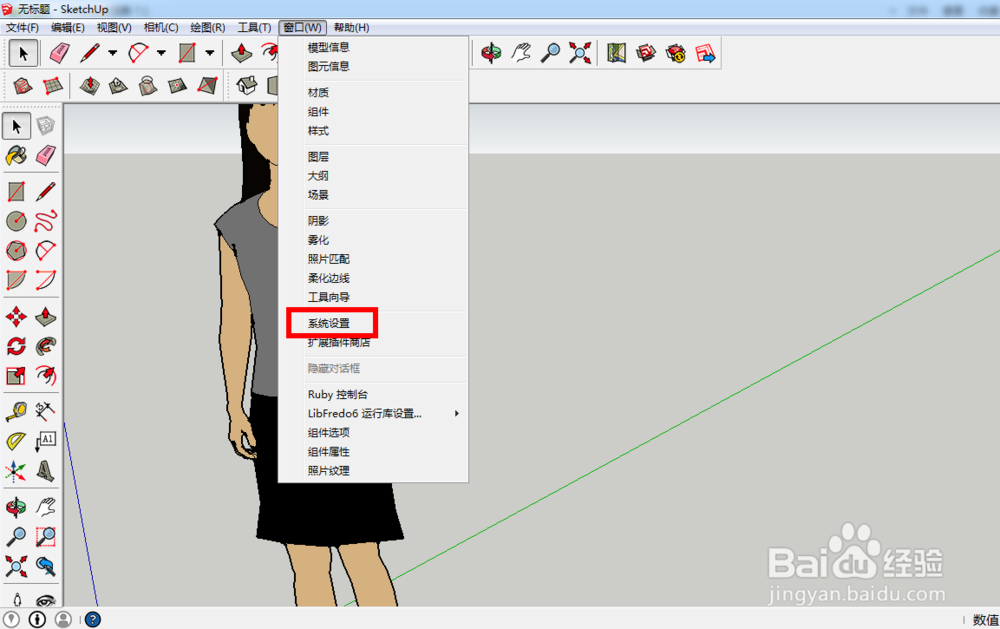
Task: Select the Paint Bucket tool
Action: coord(15,155)
